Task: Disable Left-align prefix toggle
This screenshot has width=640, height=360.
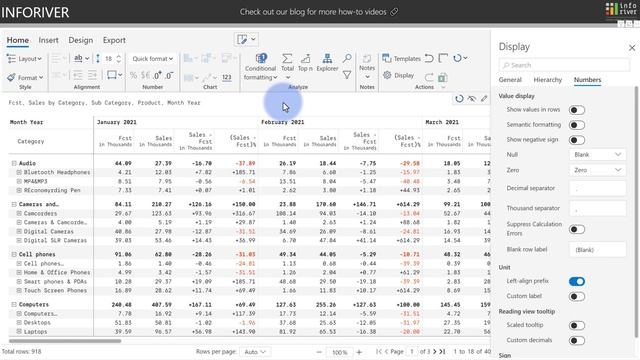Action: point(577,281)
